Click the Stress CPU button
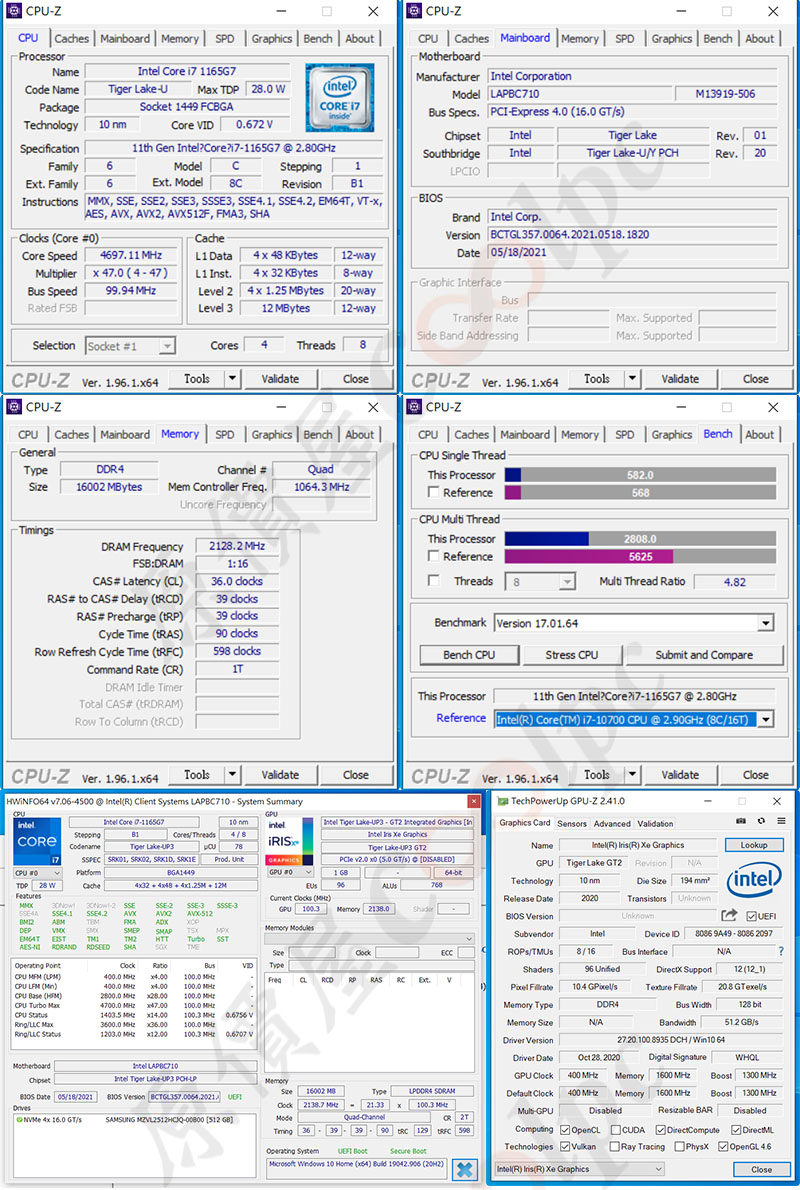 point(572,655)
